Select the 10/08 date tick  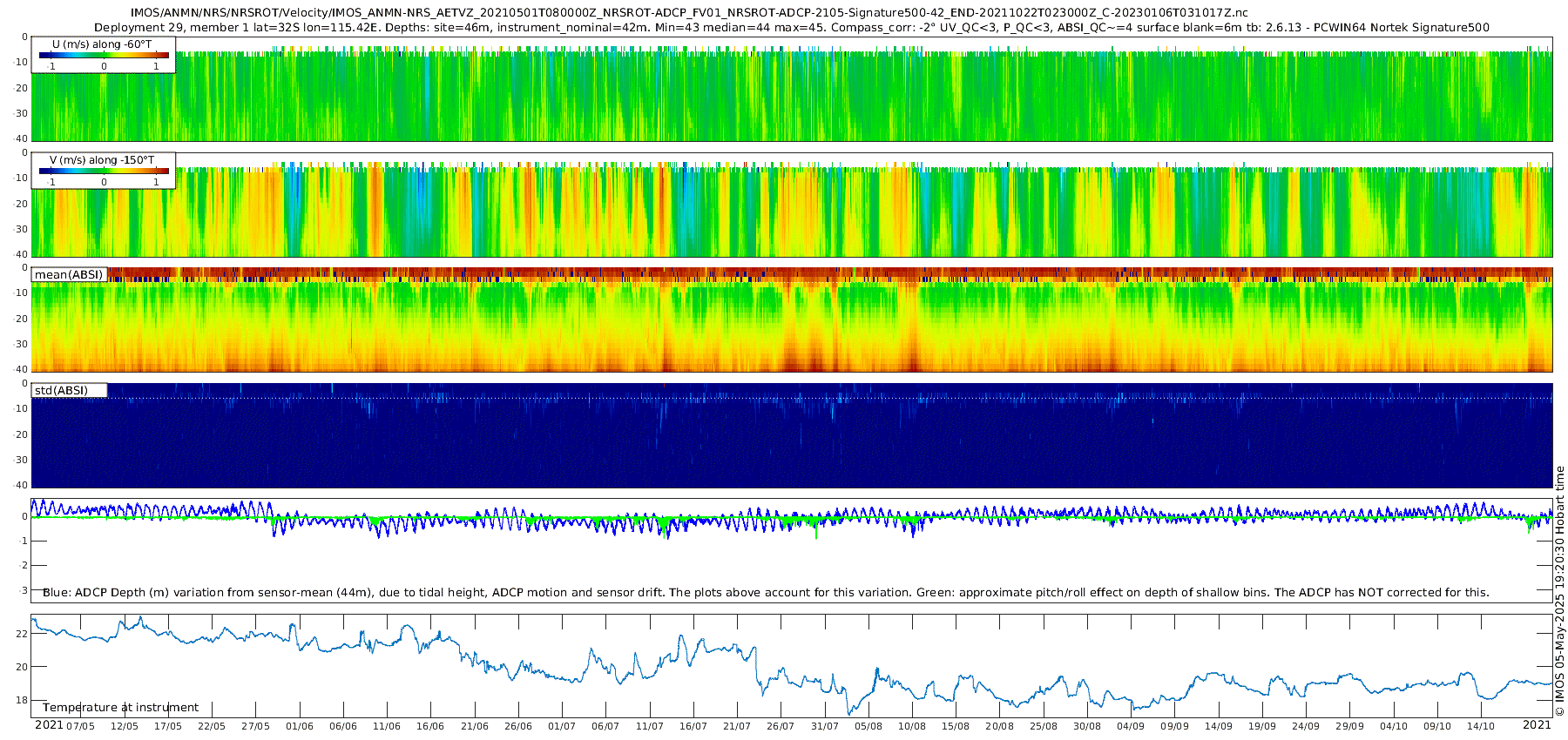pyautogui.click(x=912, y=727)
